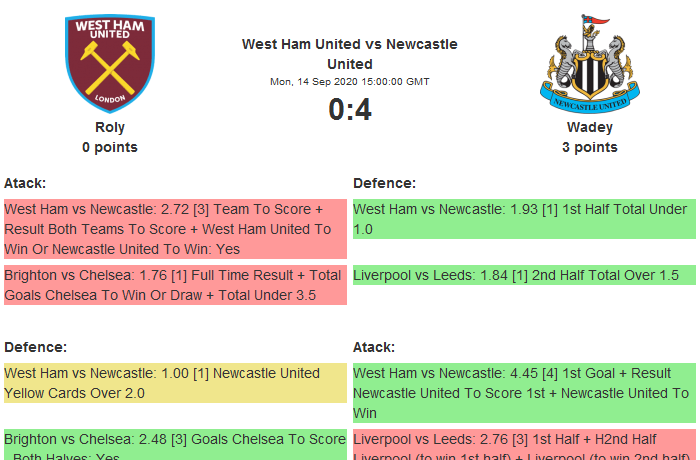
Task: Select green bet Liverpool vs Leeds 1.84
Action: [524, 275]
